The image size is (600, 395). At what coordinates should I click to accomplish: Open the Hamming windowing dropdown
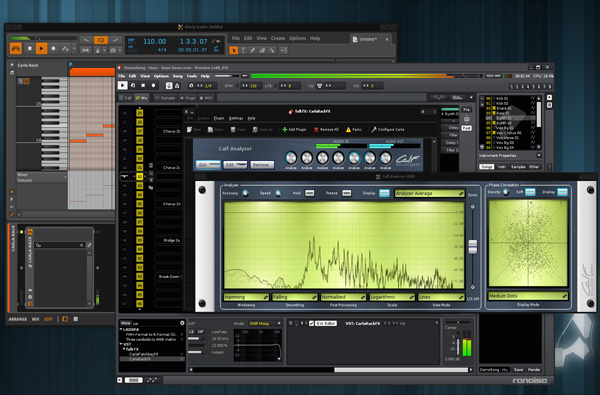pos(246,297)
